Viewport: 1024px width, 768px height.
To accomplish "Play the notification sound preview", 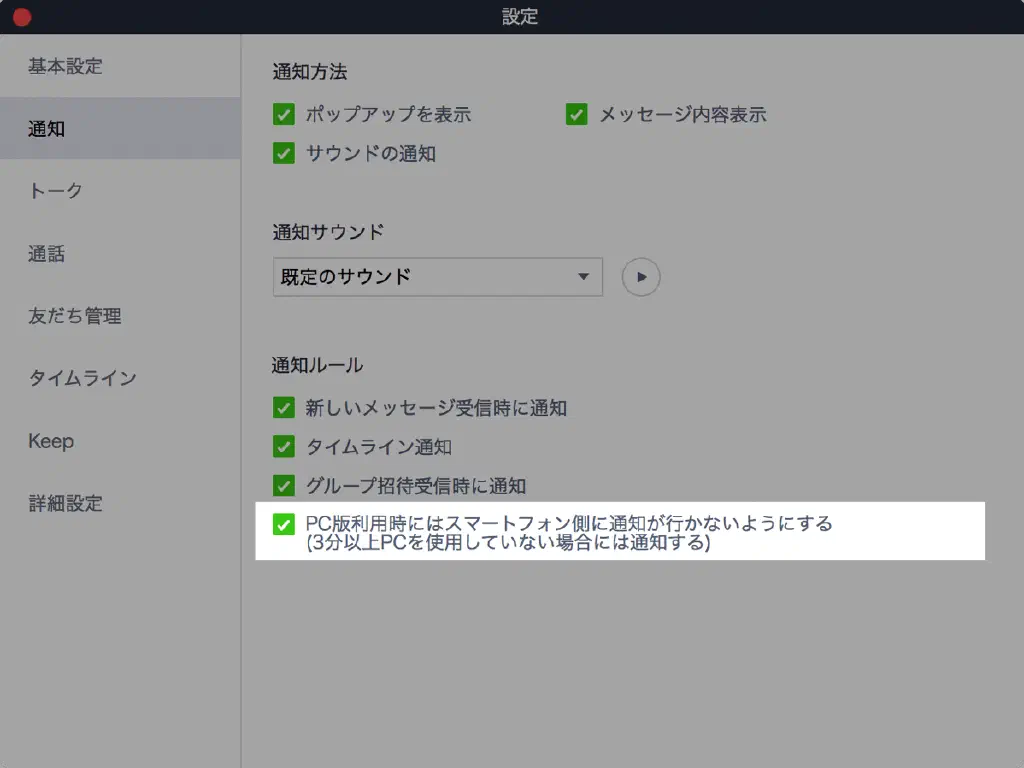I will tap(641, 277).
